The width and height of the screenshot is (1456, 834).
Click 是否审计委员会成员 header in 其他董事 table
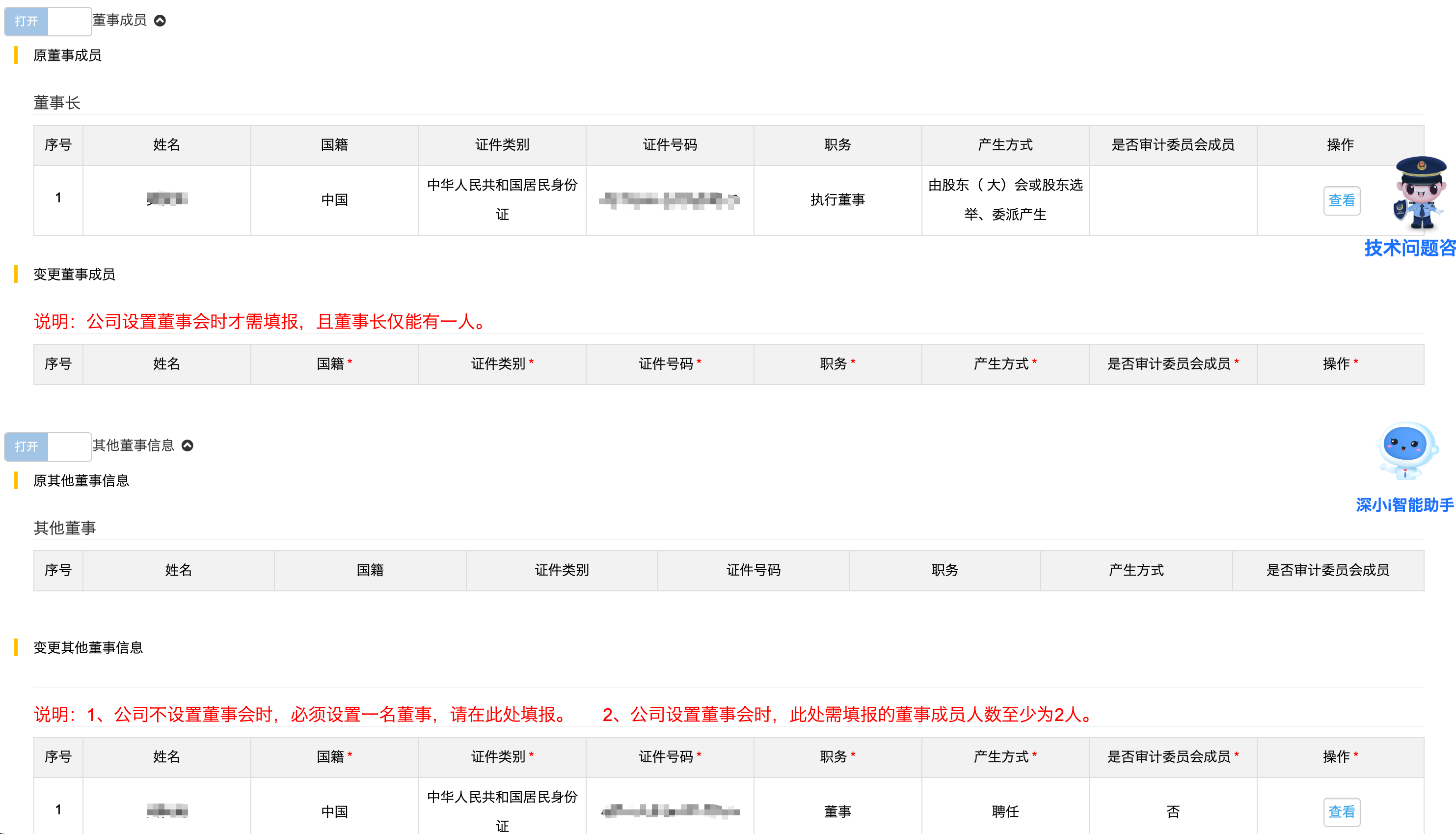click(x=1327, y=570)
